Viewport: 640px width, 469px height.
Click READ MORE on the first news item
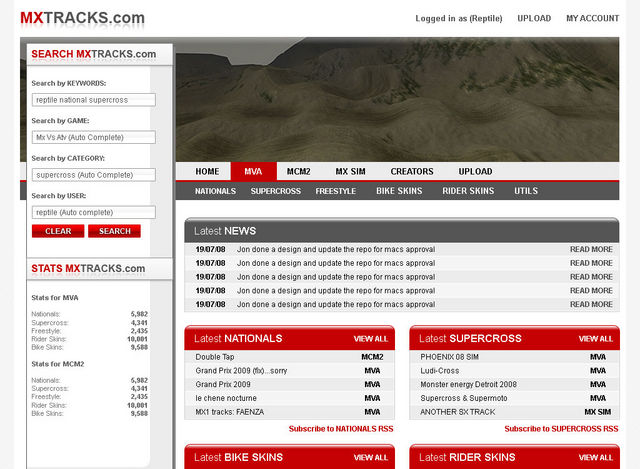coord(591,249)
